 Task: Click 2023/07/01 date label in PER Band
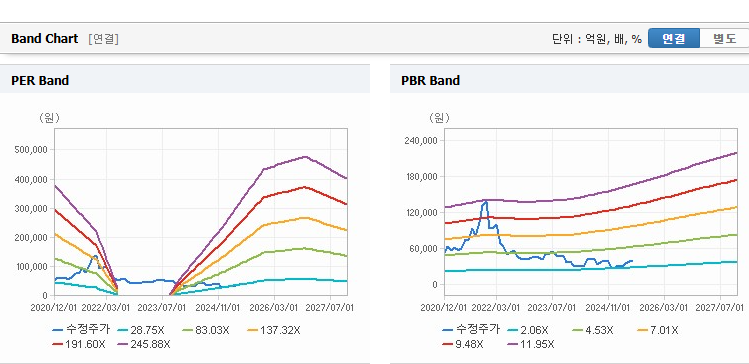click(x=162, y=307)
